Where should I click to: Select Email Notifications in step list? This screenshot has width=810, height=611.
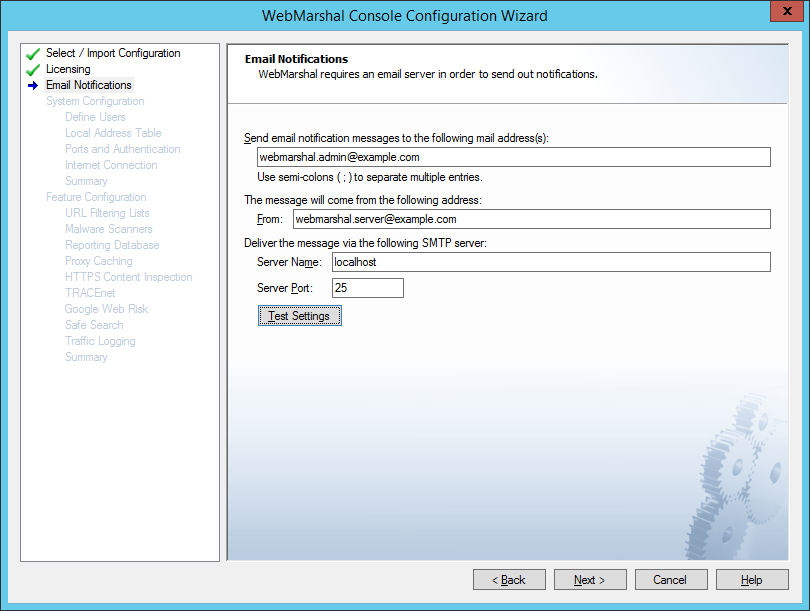pos(88,85)
